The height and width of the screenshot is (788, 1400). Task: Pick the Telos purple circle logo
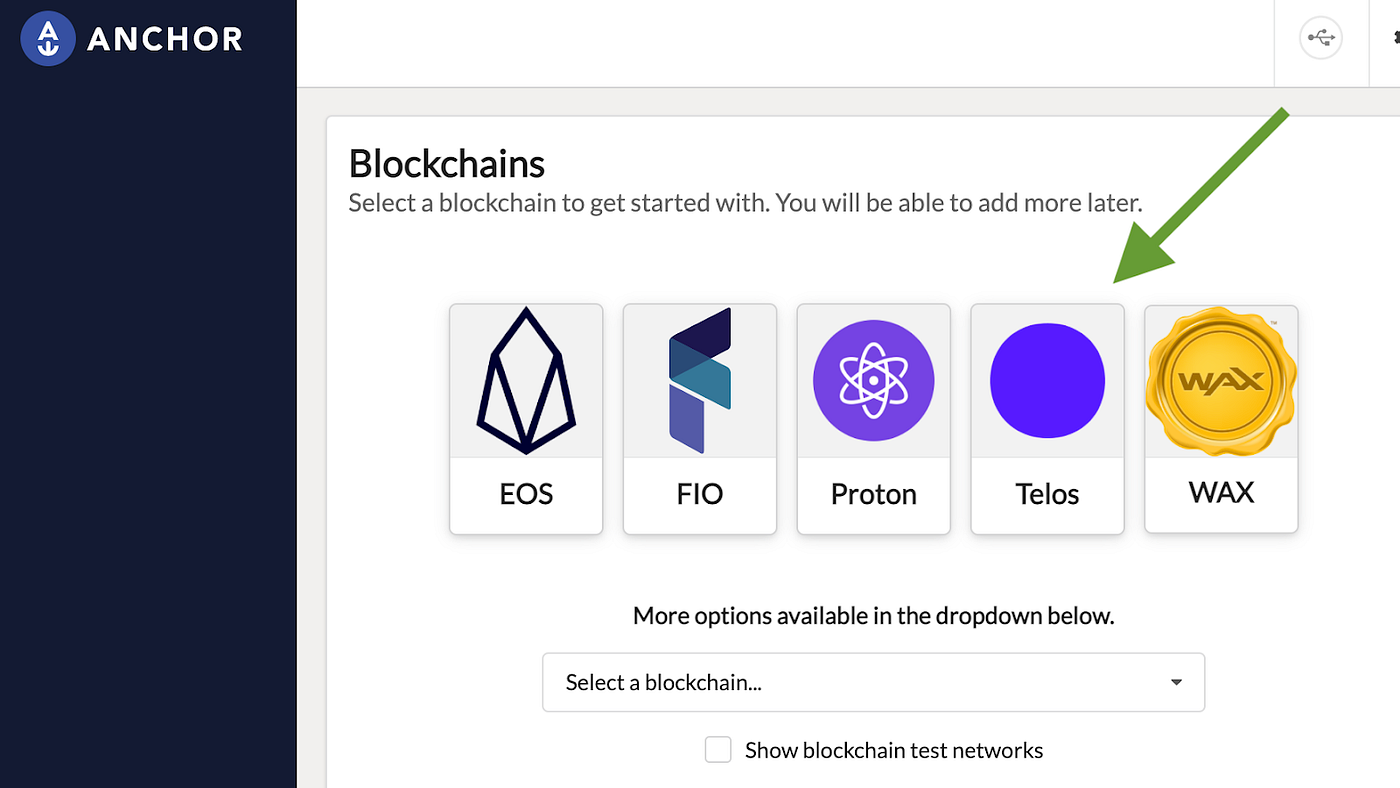tap(1047, 381)
